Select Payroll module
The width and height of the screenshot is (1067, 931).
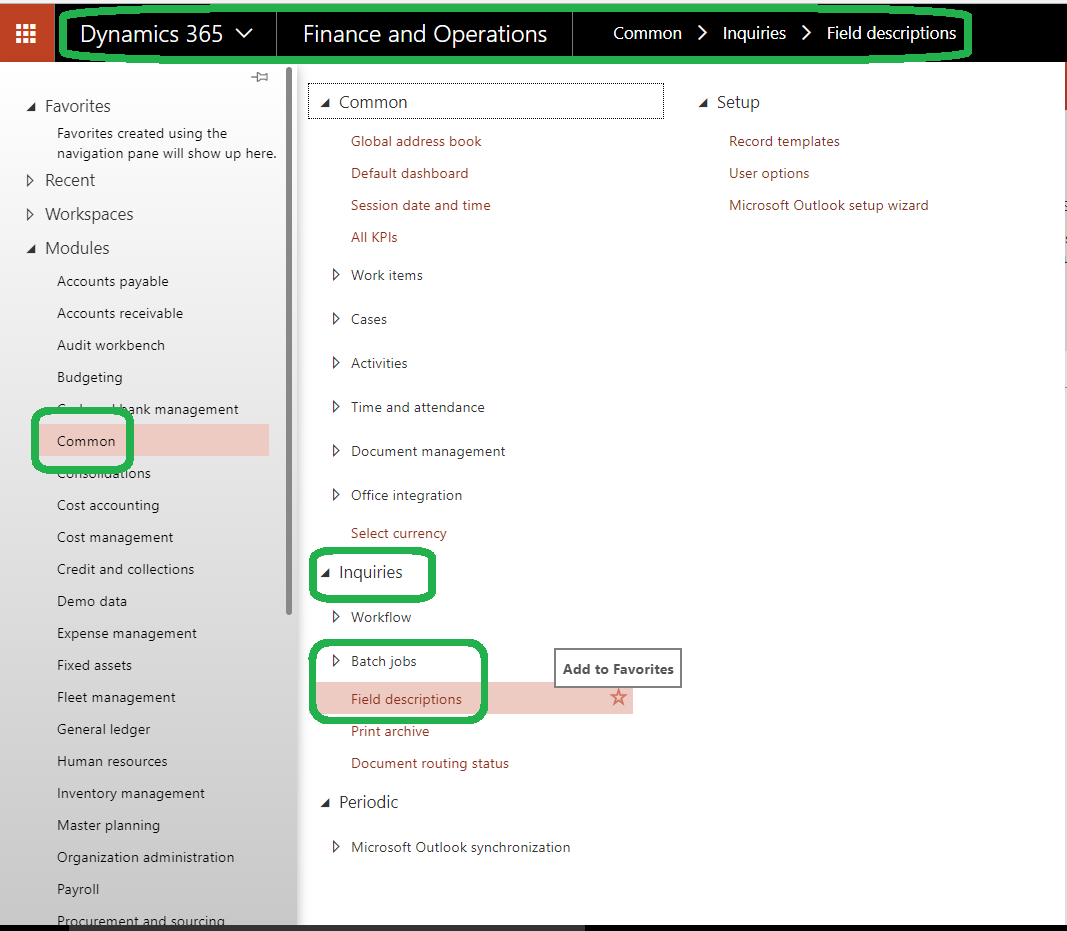78,889
